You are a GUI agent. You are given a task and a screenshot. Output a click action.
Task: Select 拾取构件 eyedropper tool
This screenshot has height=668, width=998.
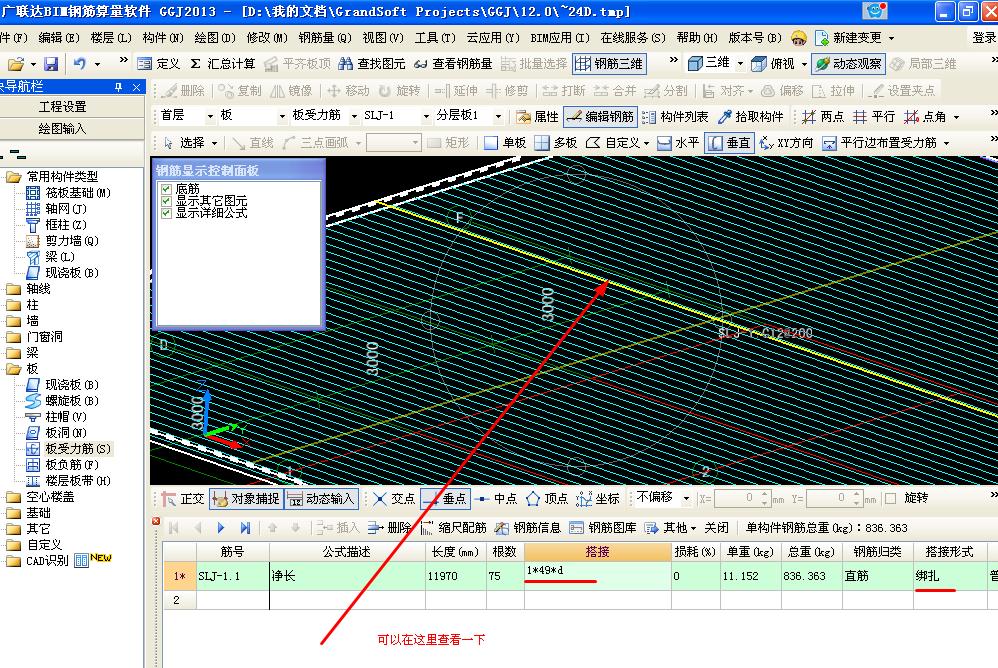point(750,116)
